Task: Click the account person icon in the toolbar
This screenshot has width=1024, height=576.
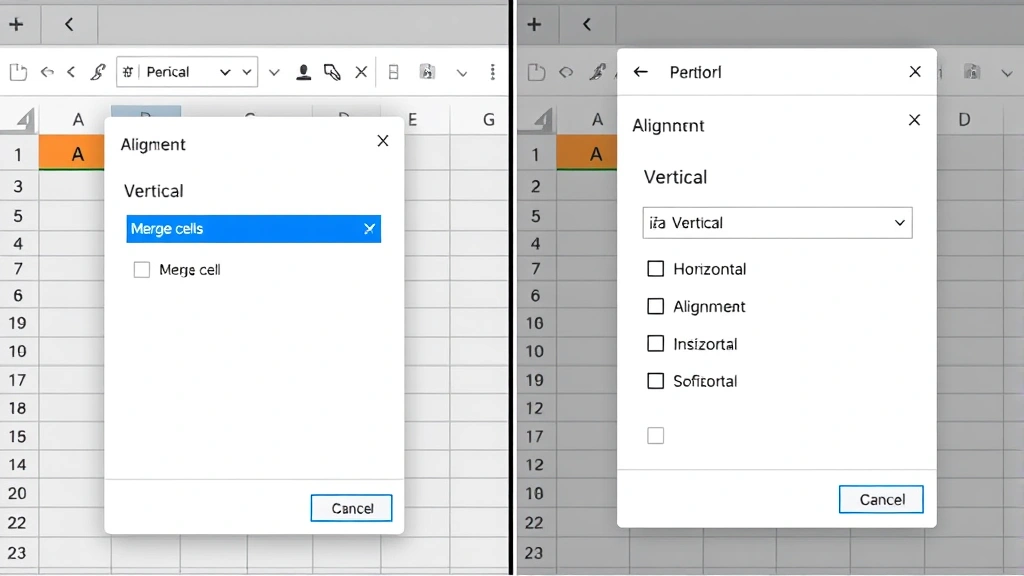Action: coord(304,71)
